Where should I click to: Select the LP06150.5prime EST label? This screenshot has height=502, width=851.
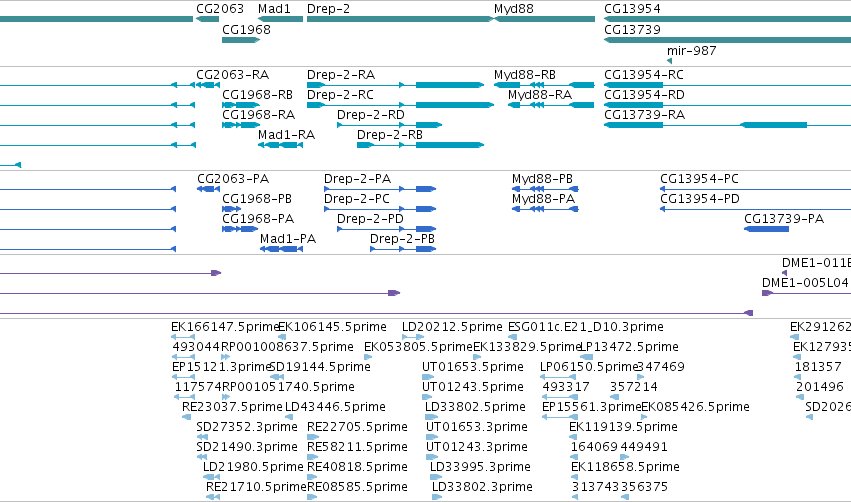click(x=589, y=367)
